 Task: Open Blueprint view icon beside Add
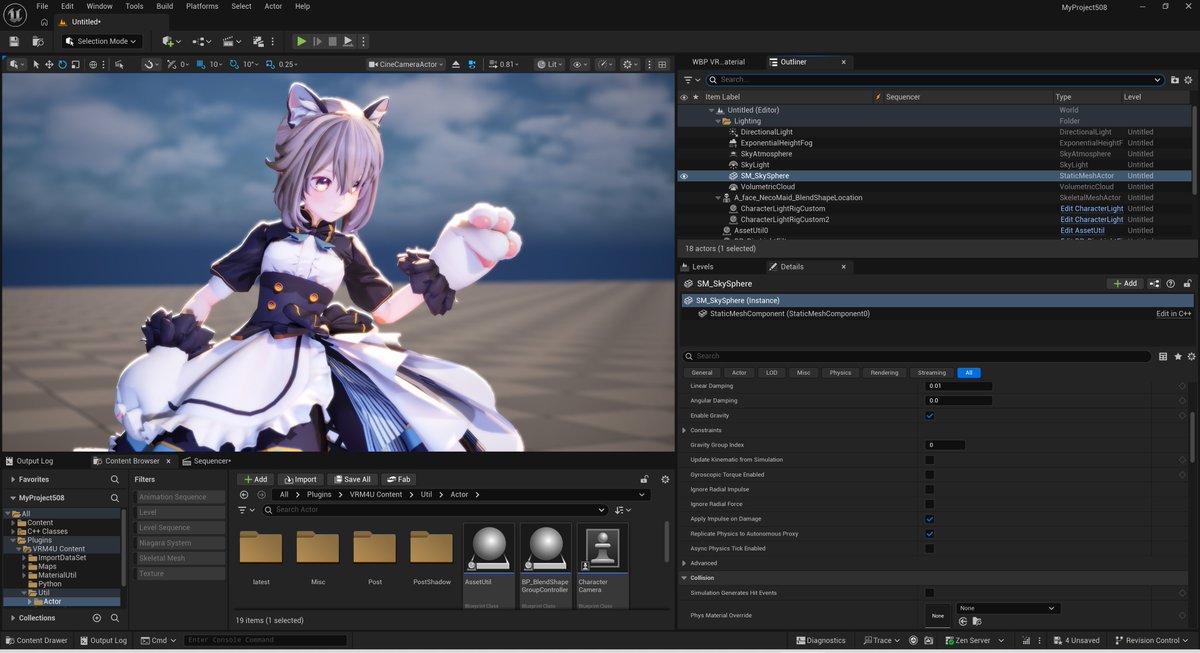(x=1155, y=284)
